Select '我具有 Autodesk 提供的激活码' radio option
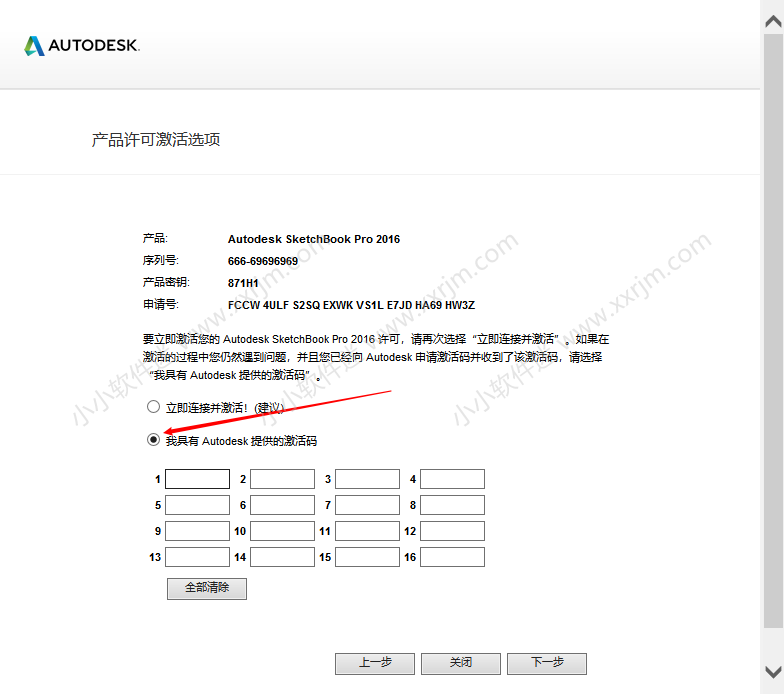This screenshot has width=784, height=694. [x=154, y=440]
